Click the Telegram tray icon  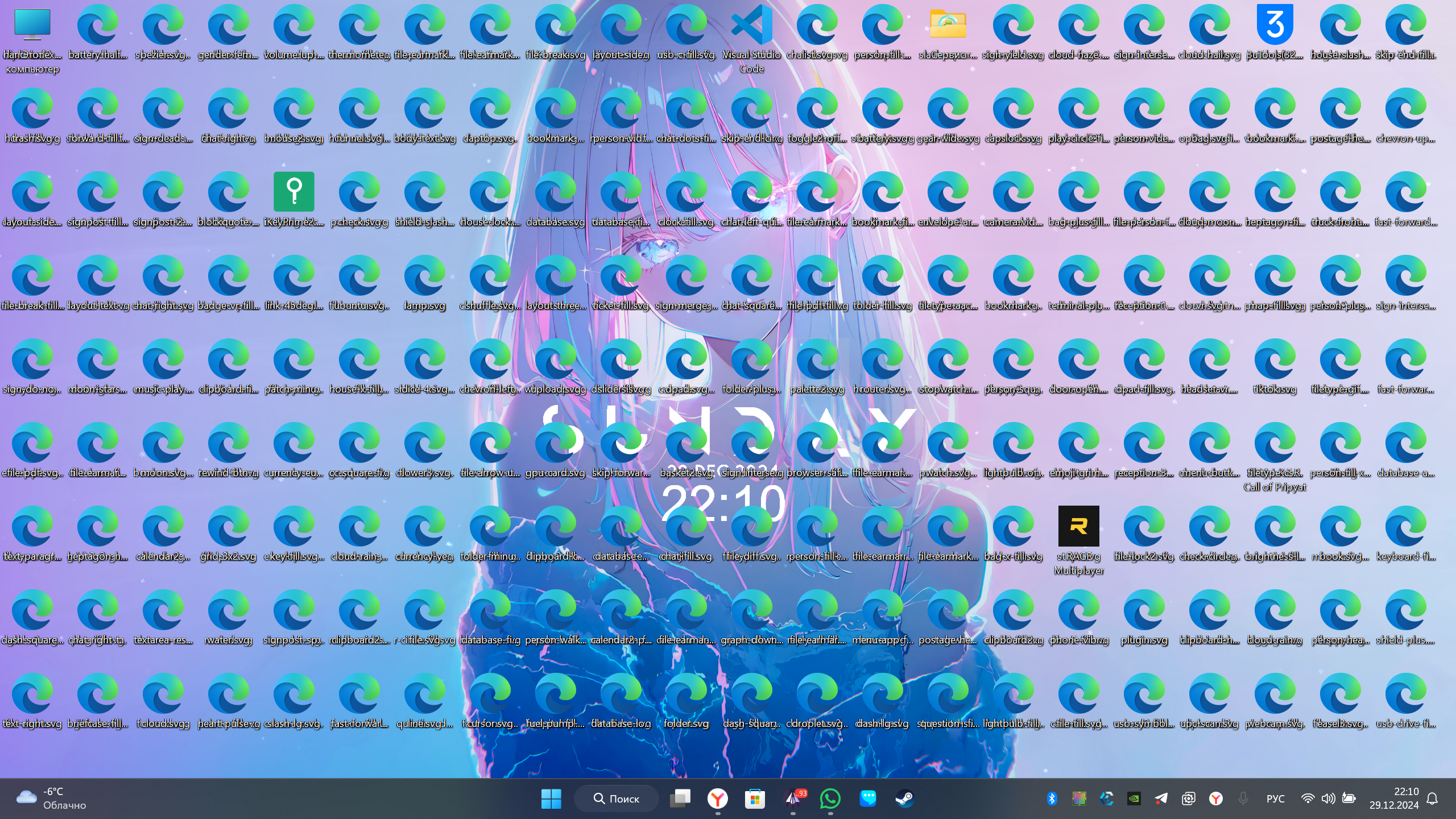1161,799
